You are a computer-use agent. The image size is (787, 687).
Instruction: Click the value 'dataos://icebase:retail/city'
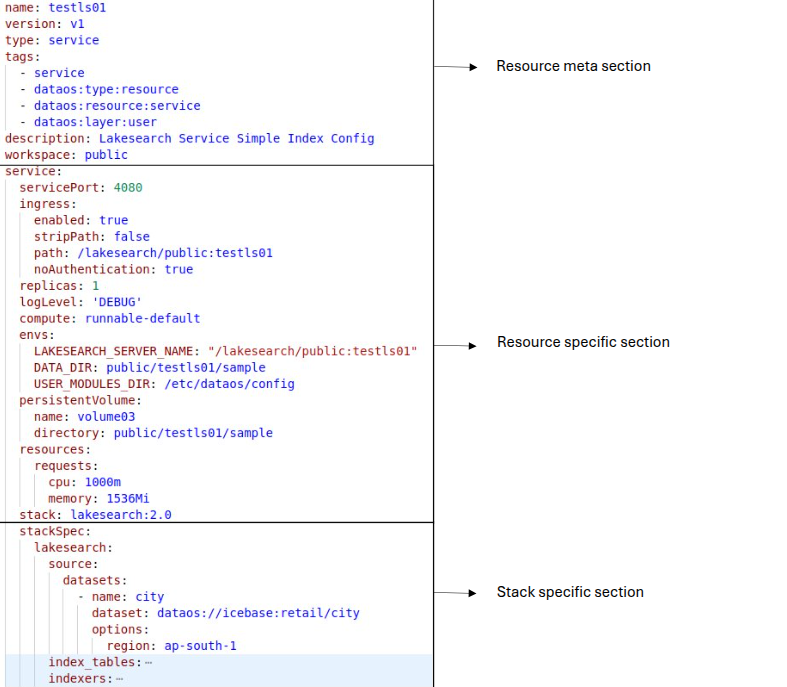[258, 613]
